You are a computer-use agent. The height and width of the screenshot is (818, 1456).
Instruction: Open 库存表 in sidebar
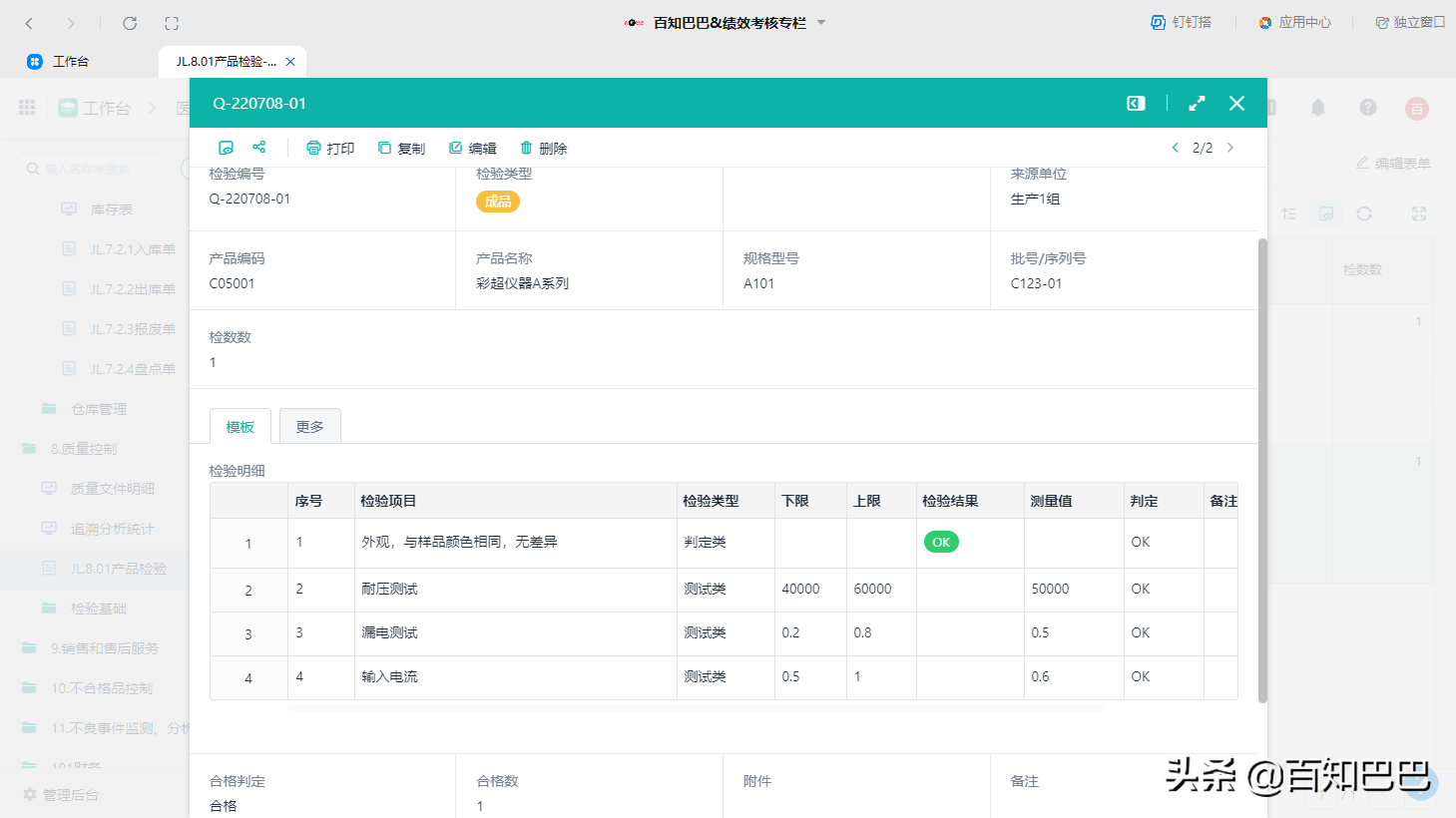tap(112, 209)
